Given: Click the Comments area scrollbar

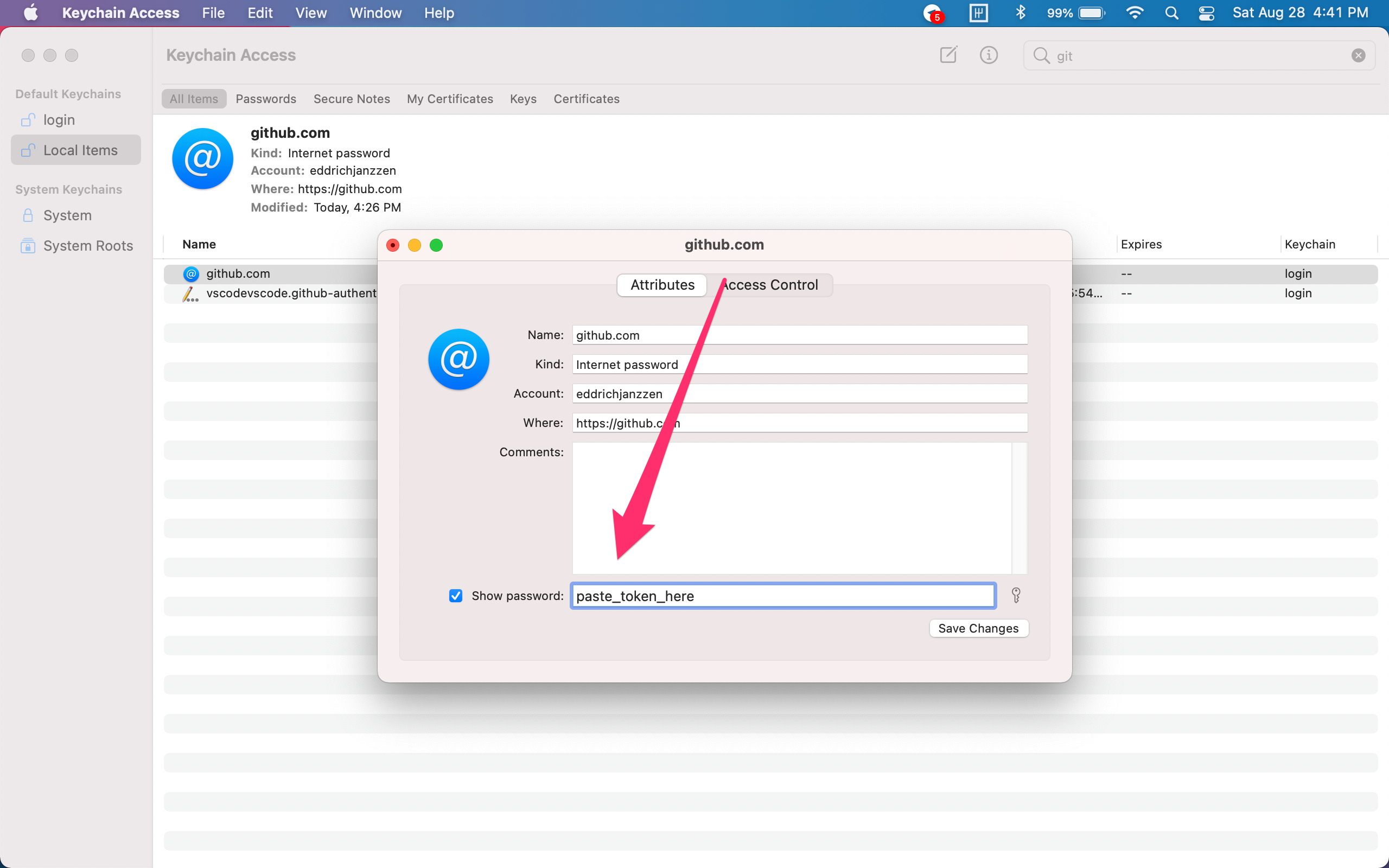Looking at the screenshot, I should click(1020, 507).
